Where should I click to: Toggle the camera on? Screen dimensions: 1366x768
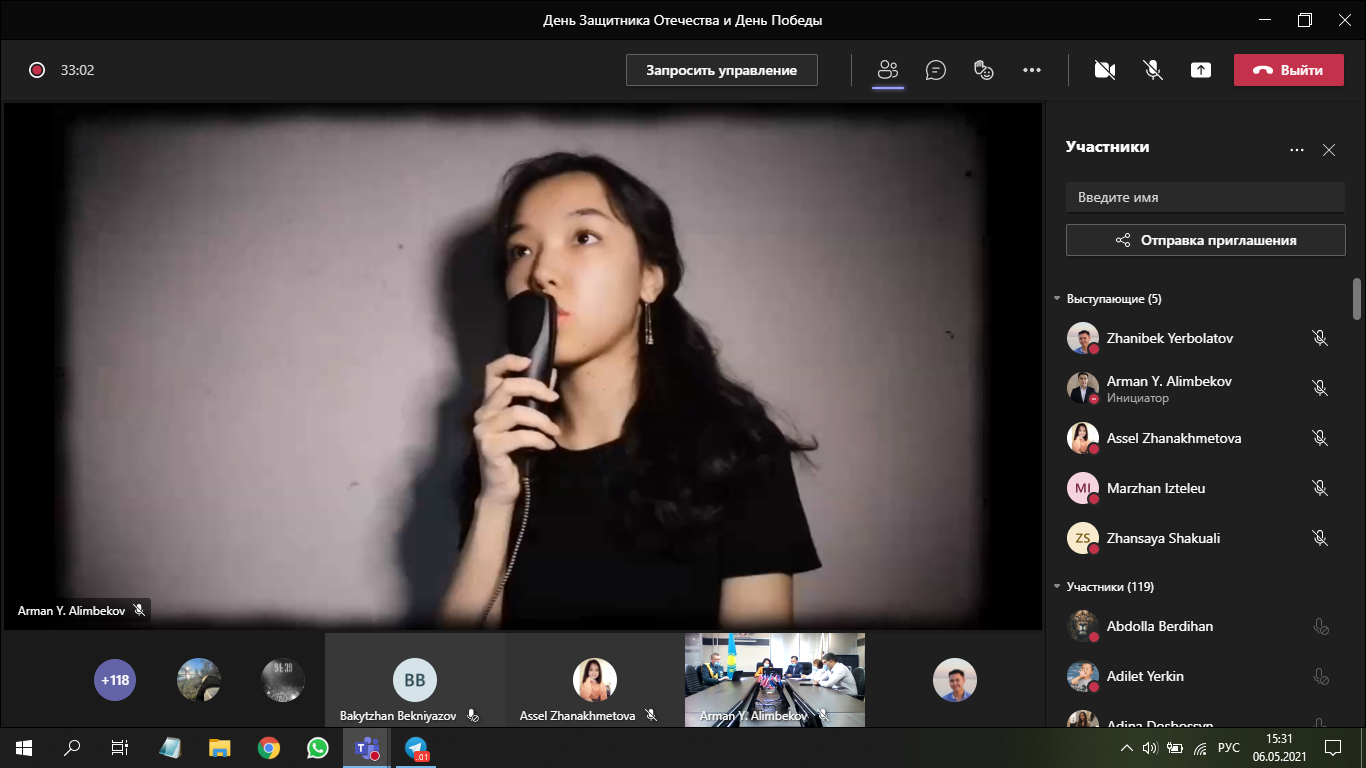point(1105,70)
